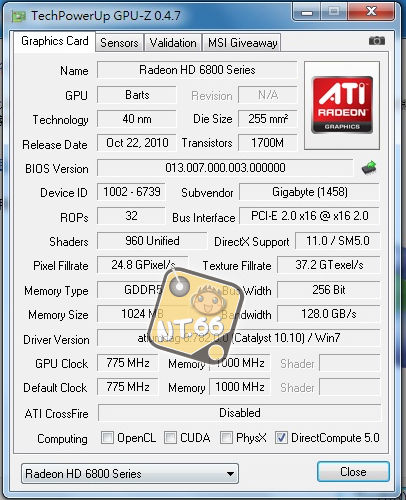
Task: Click the GPU-Z title bar app icon
Action: [x=19, y=16]
